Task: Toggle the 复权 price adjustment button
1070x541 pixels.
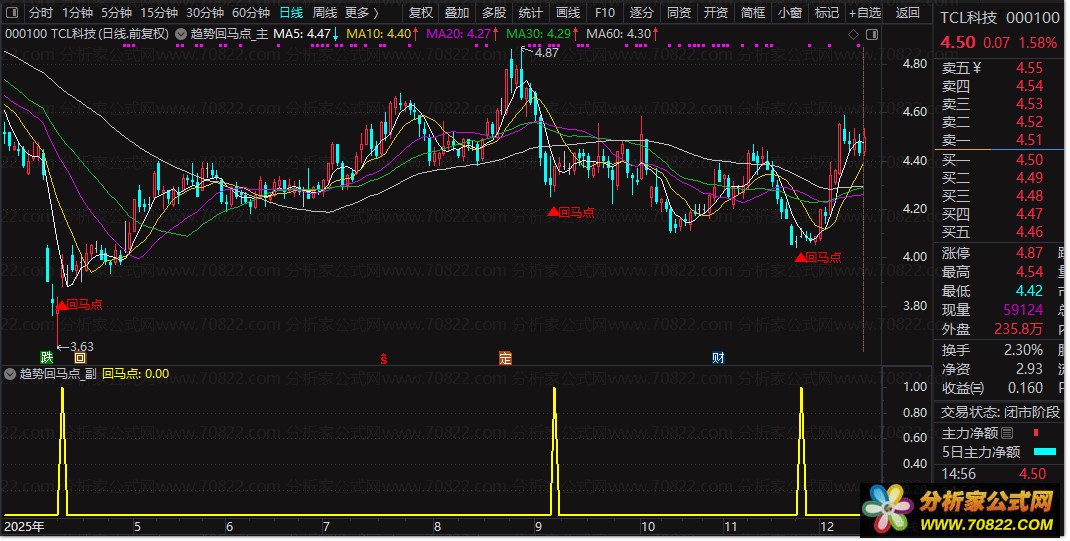Action: pyautogui.click(x=421, y=13)
